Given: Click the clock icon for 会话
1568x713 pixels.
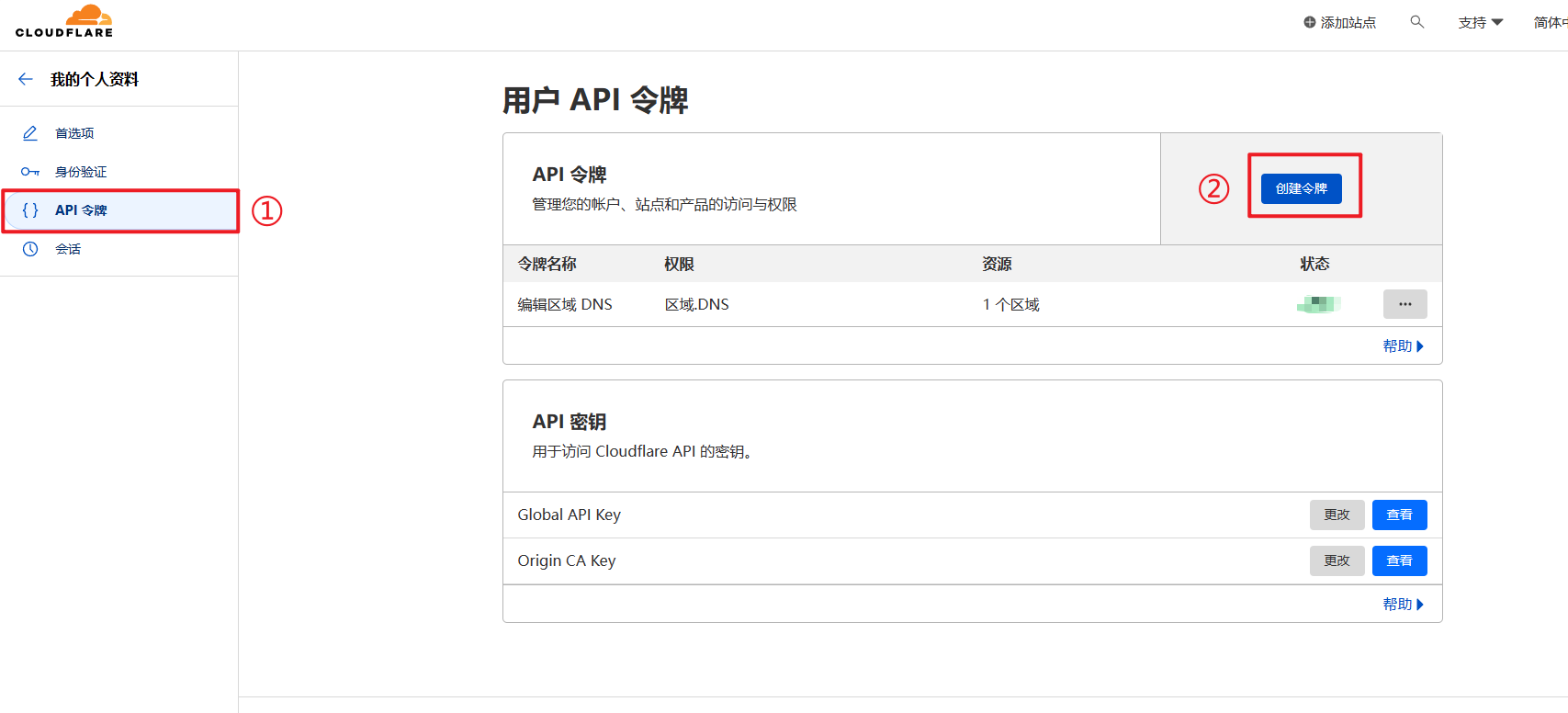Looking at the screenshot, I should tap(30, 249).
